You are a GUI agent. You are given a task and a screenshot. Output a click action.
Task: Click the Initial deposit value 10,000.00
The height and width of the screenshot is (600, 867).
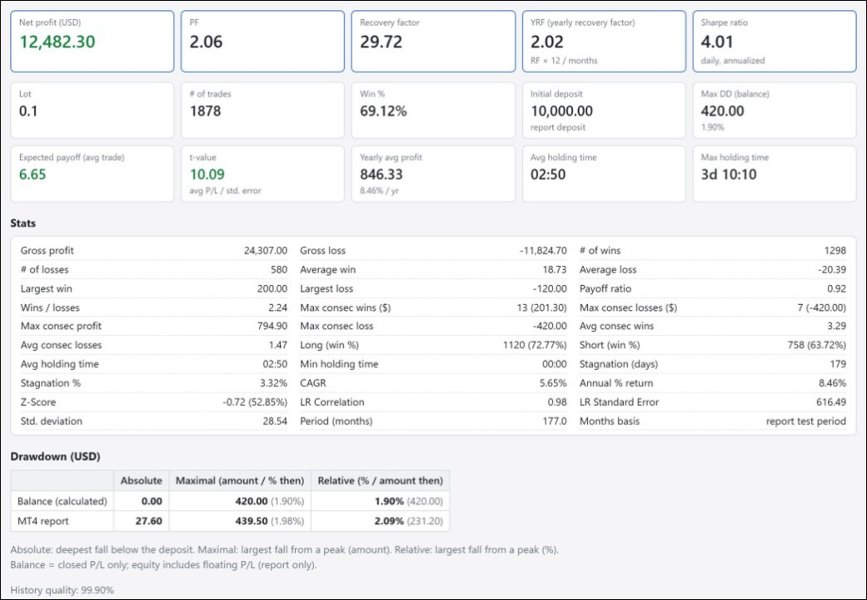click(x=562, y=111)
